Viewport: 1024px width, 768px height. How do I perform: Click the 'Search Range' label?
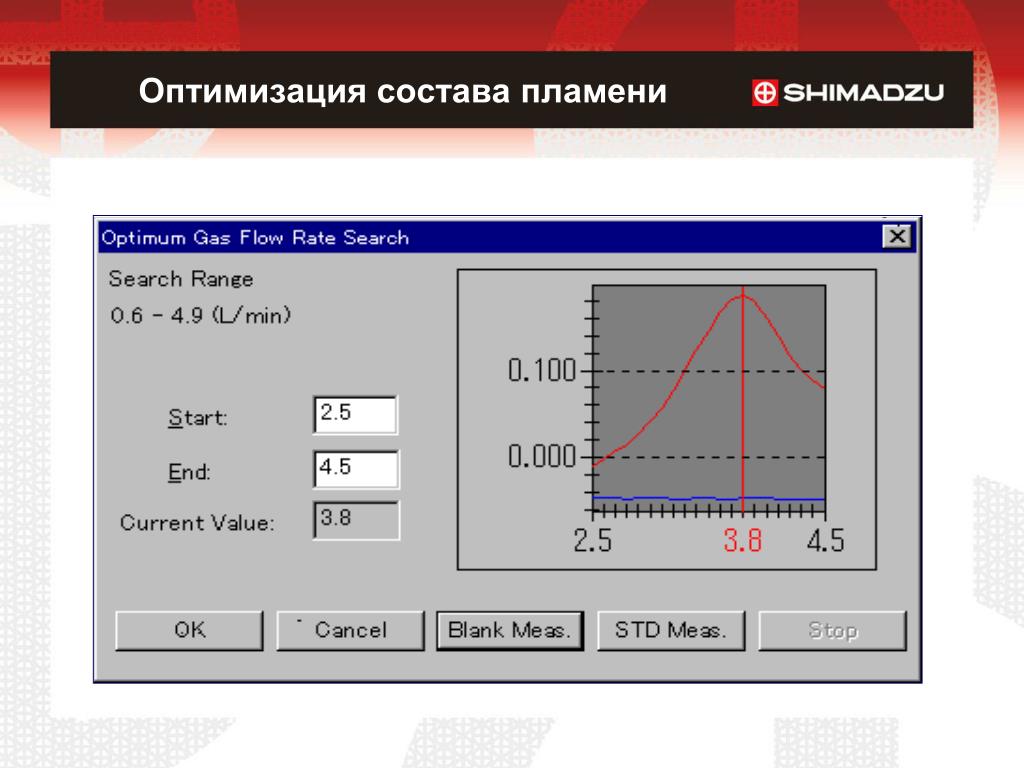pos(181,280)
